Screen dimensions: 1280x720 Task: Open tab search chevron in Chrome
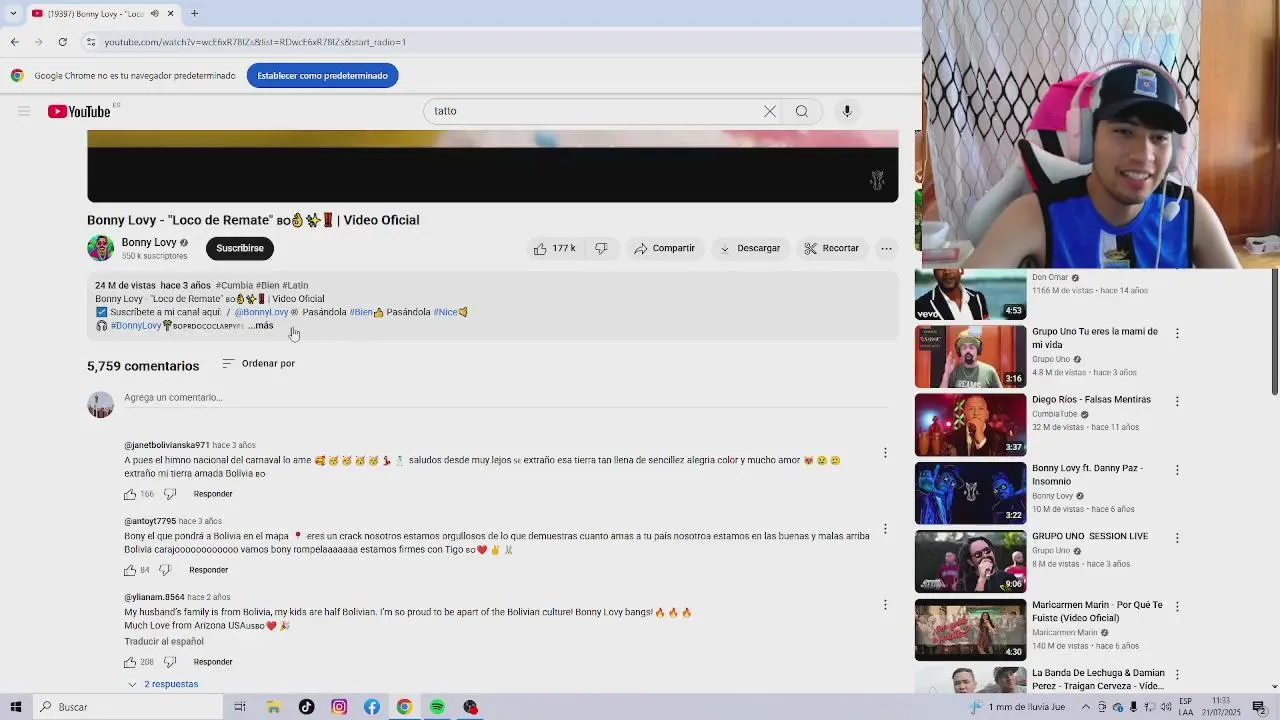pyautogui.click(x=13, y=13)
